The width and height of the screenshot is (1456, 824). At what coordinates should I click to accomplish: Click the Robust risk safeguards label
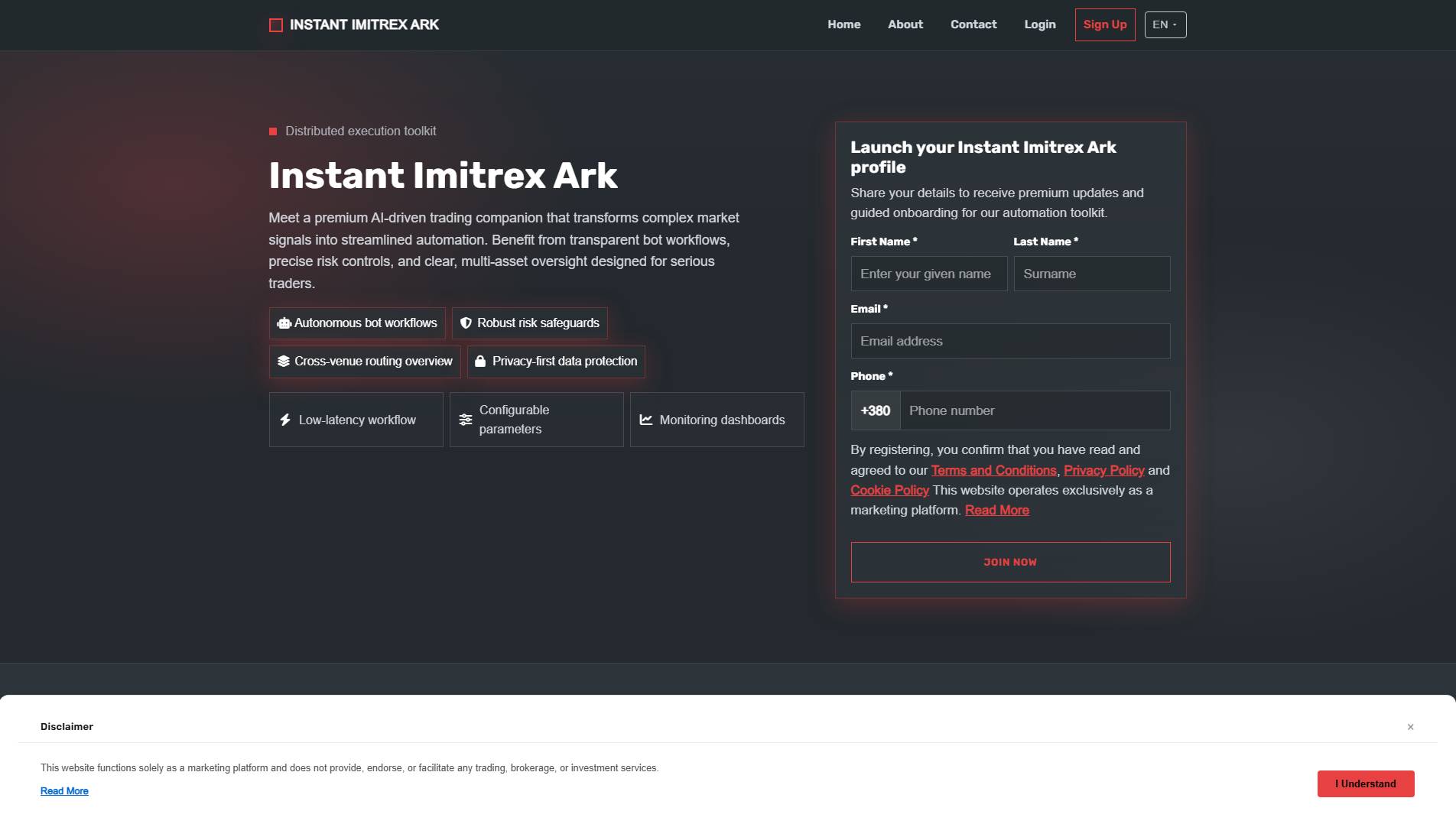tap(538, 323)
